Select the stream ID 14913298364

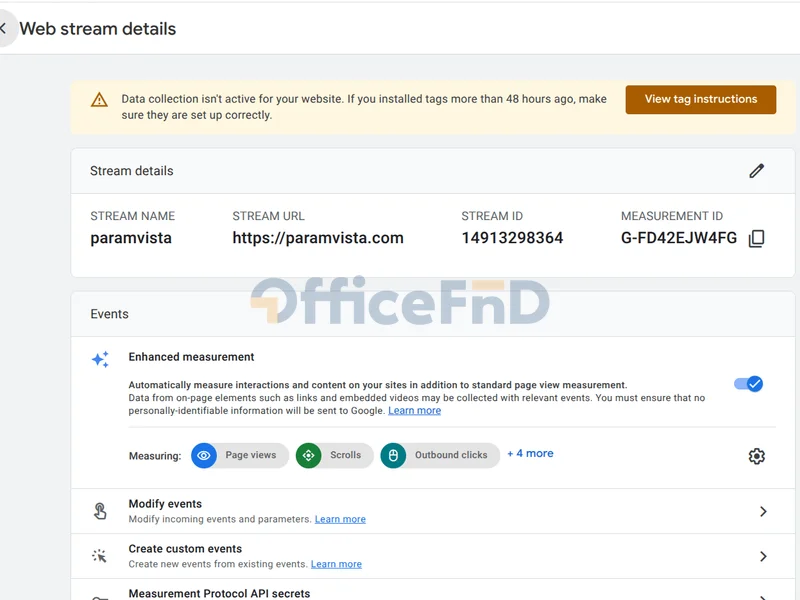pyautogui.click(x=512, y=238)
